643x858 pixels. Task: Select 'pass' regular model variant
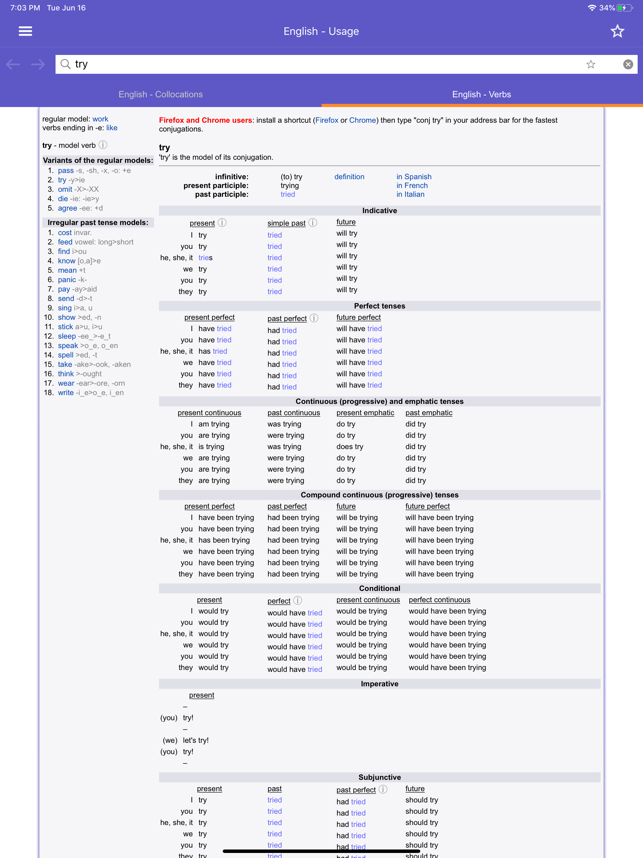click(x=66, y=170)
